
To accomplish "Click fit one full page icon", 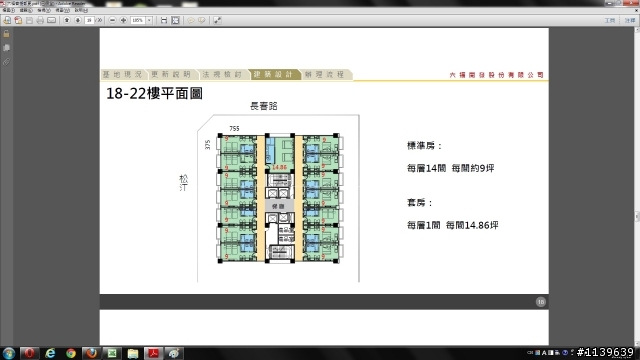I will pos(176,20).
